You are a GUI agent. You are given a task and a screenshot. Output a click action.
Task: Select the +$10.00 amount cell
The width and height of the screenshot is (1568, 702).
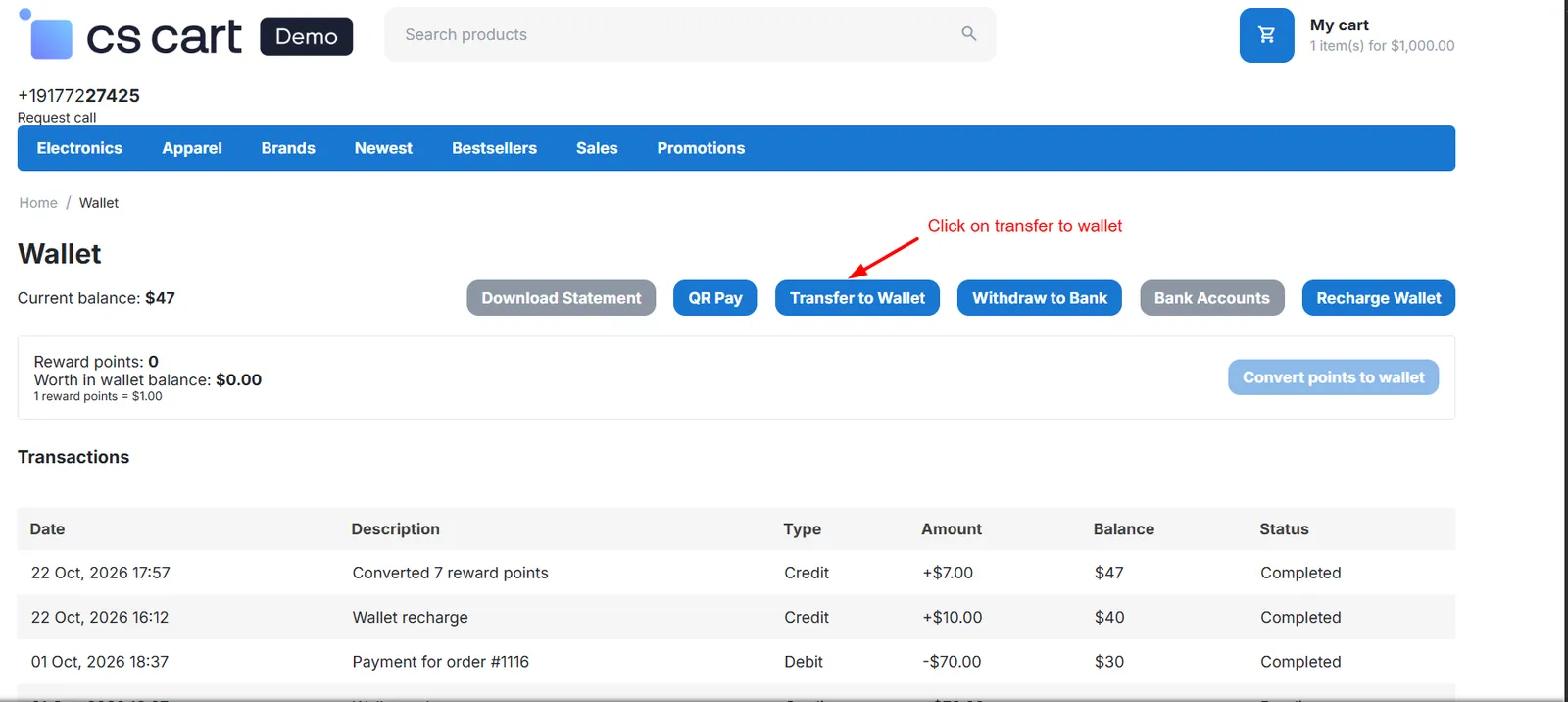953,618
